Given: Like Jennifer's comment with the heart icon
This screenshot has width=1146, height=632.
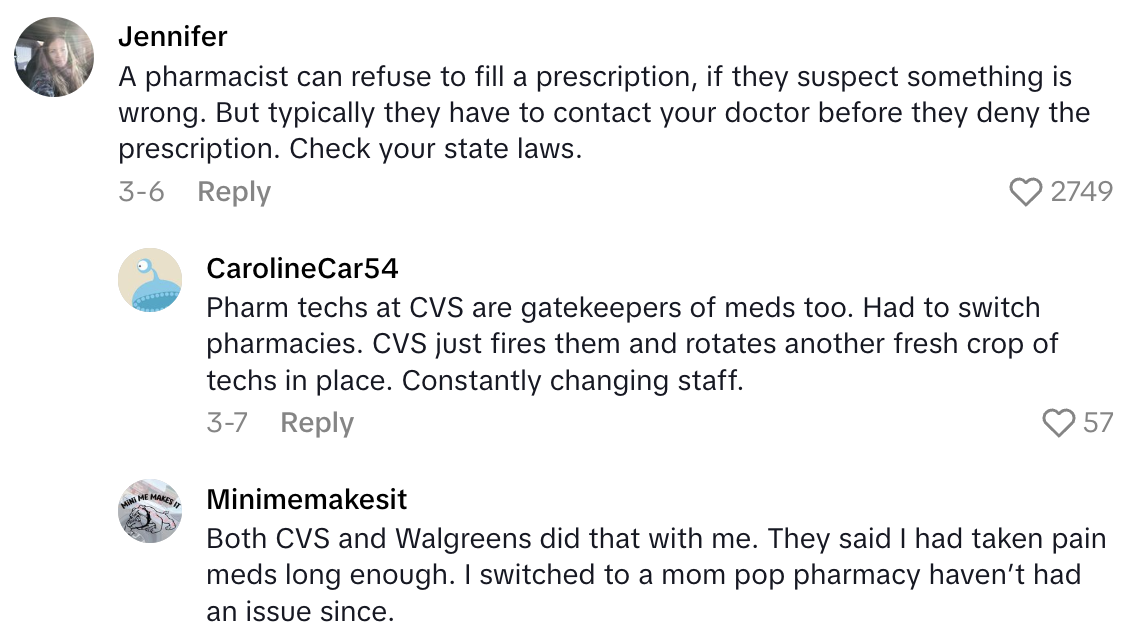Looking at the screenshot, I should tap(1025, 192).
